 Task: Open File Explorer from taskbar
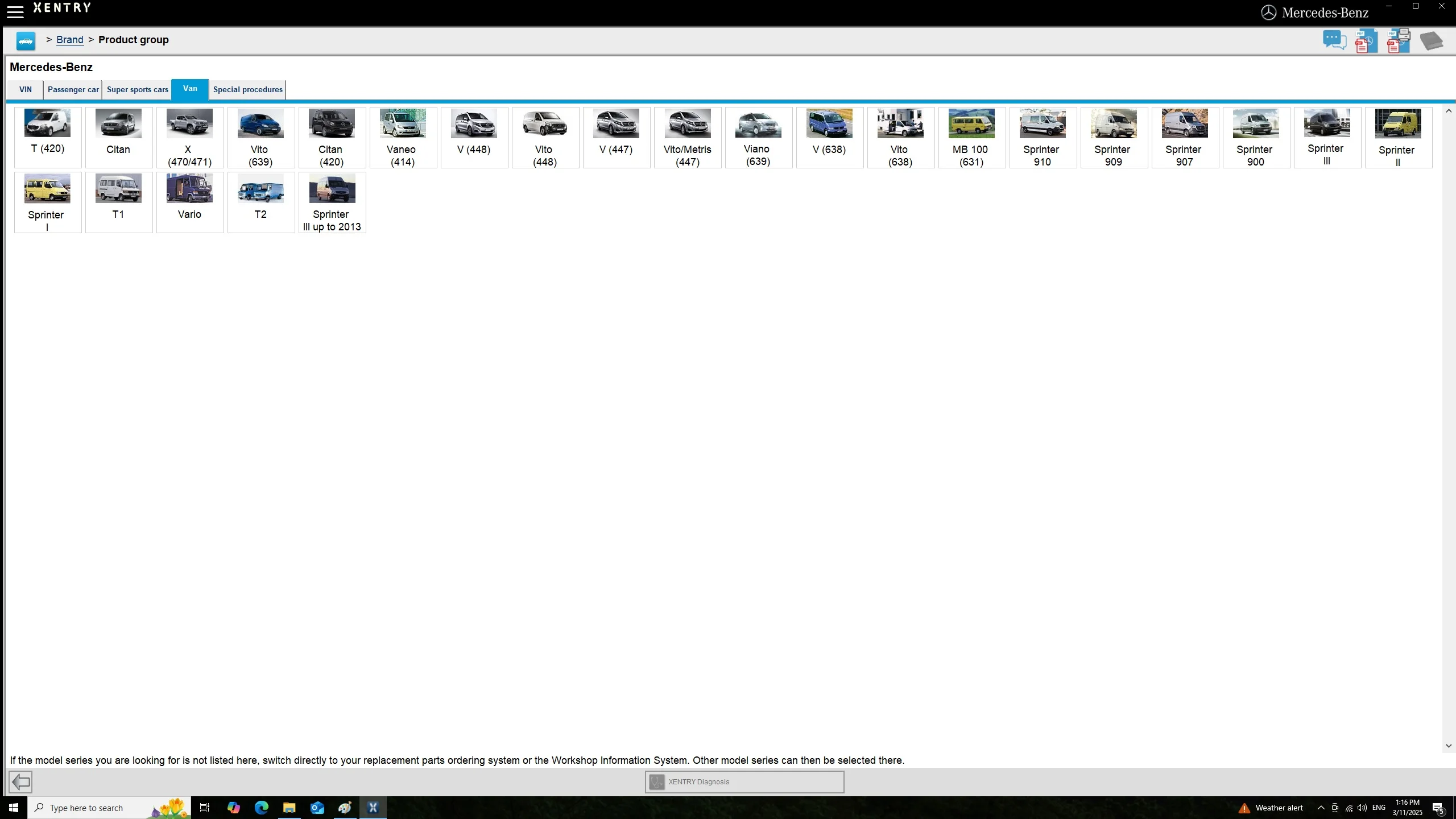[289, 808]
